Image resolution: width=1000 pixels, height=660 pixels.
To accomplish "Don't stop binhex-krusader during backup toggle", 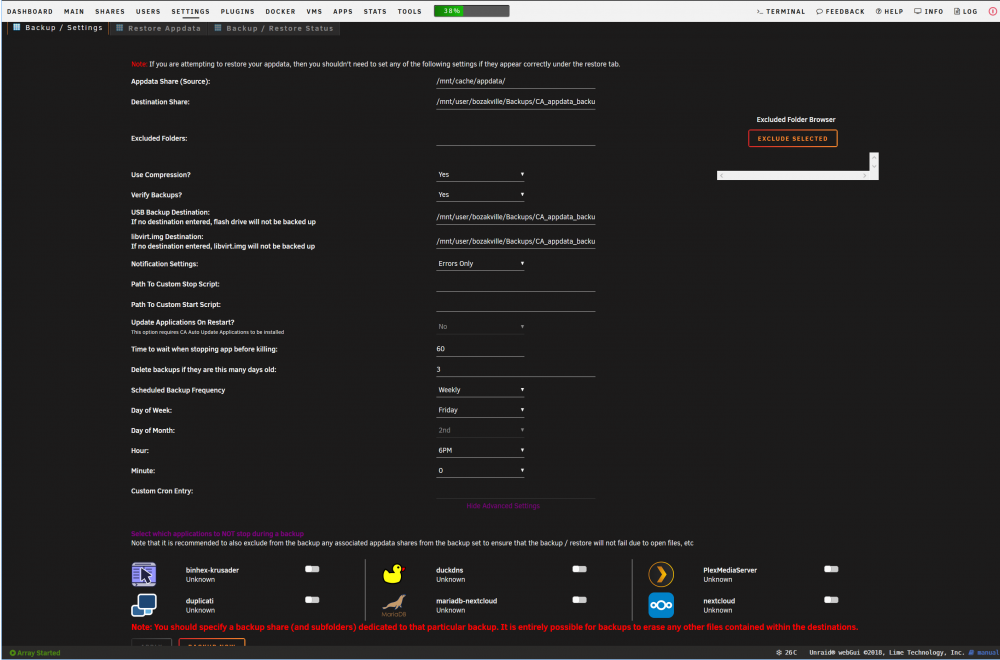I will [312, 569].
